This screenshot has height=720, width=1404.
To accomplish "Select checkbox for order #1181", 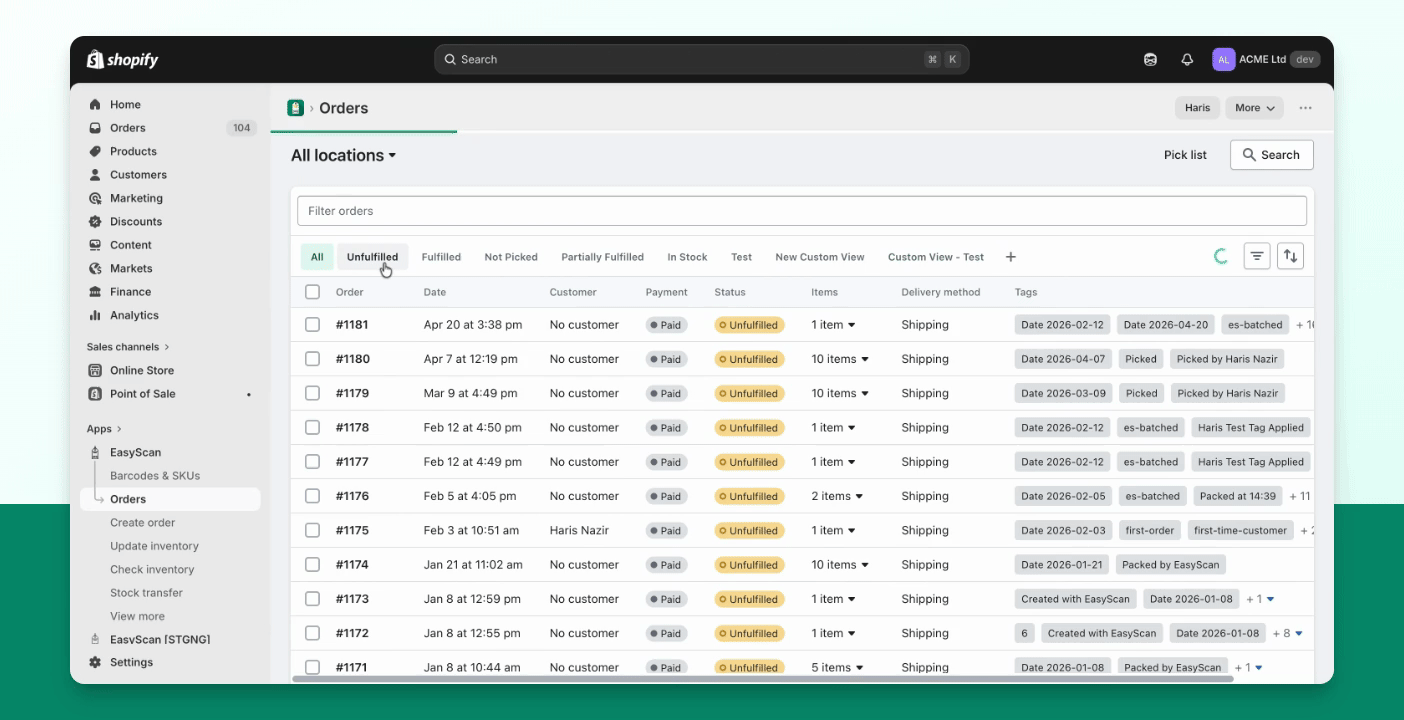I will point(312,324).
